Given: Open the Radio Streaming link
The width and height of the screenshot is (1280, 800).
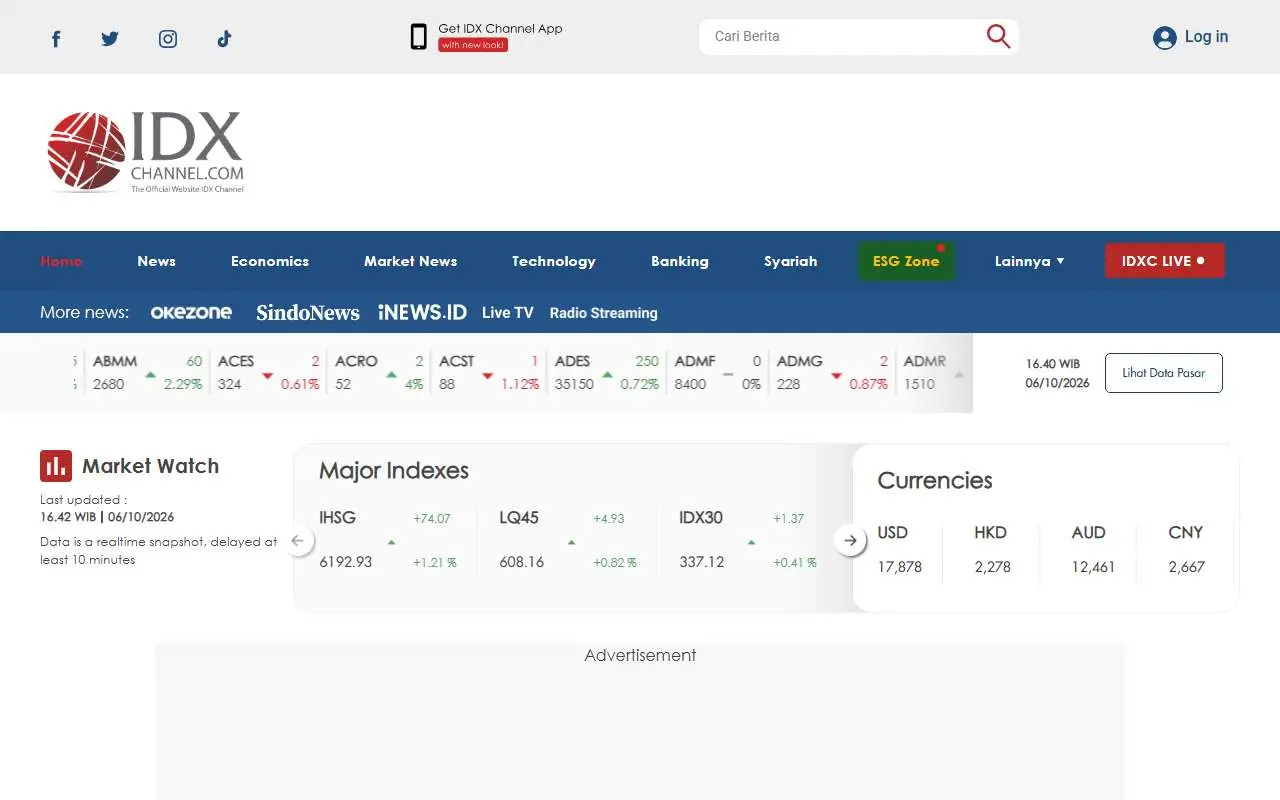Looking at the screenshot, I should (603, 313).
